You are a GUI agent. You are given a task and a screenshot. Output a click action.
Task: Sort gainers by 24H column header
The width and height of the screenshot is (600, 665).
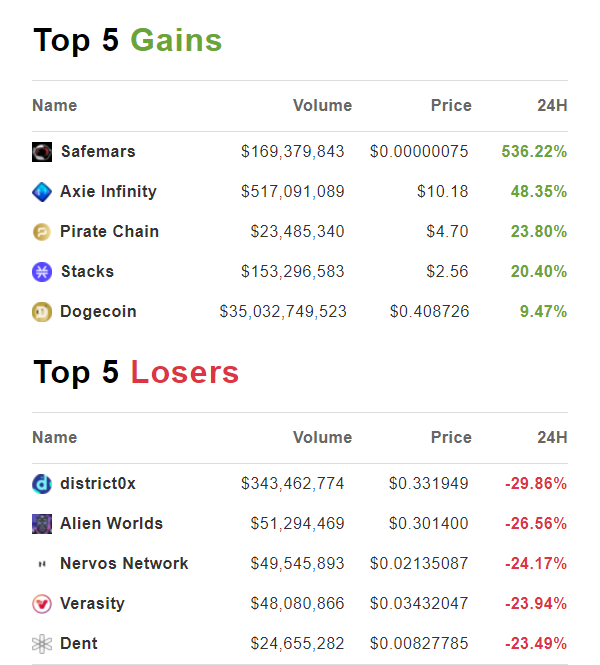[x=553, y=105]
